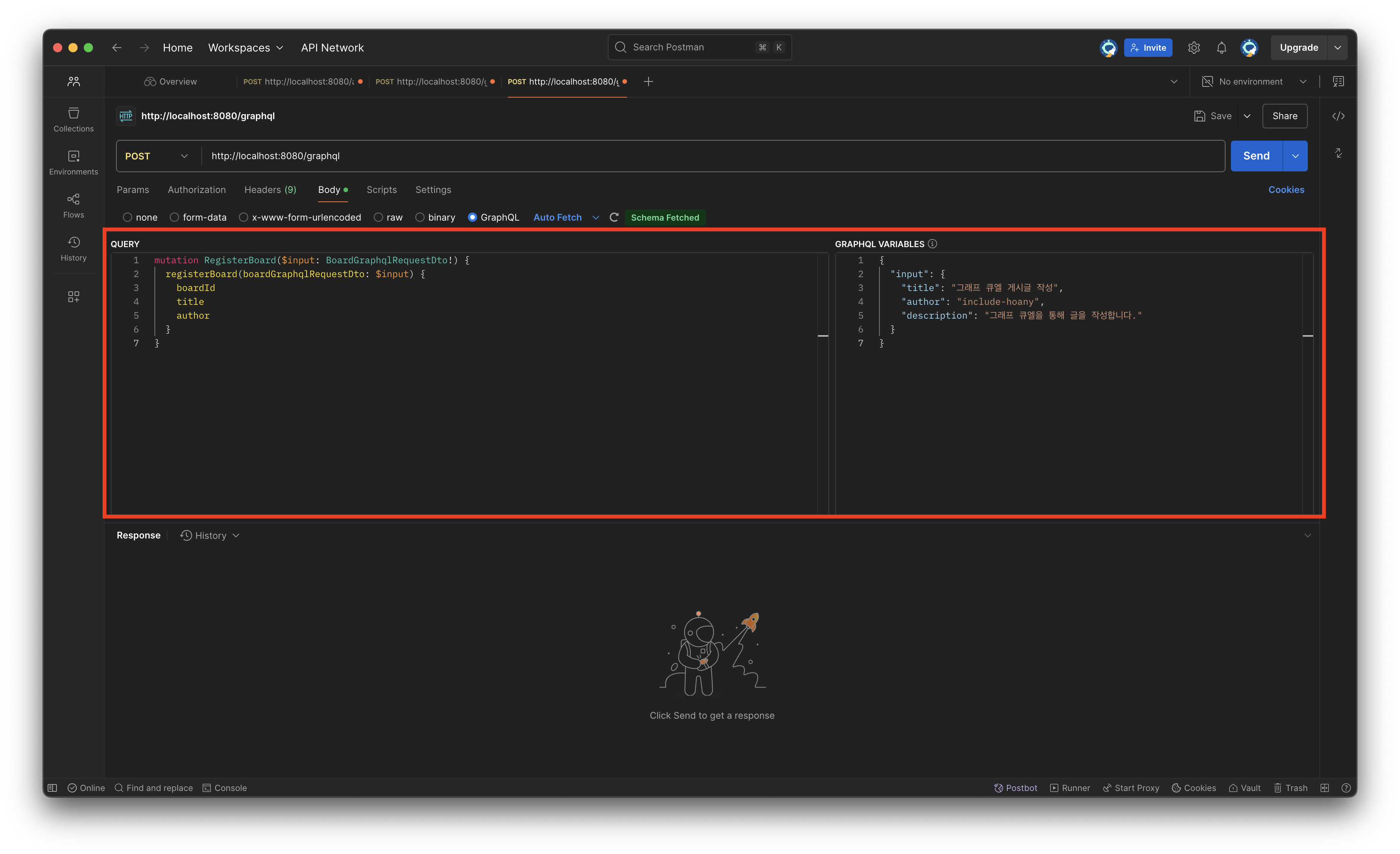1400x854 pixels.
Task: Click the notifications bell icon
Action: point(1221,48)
